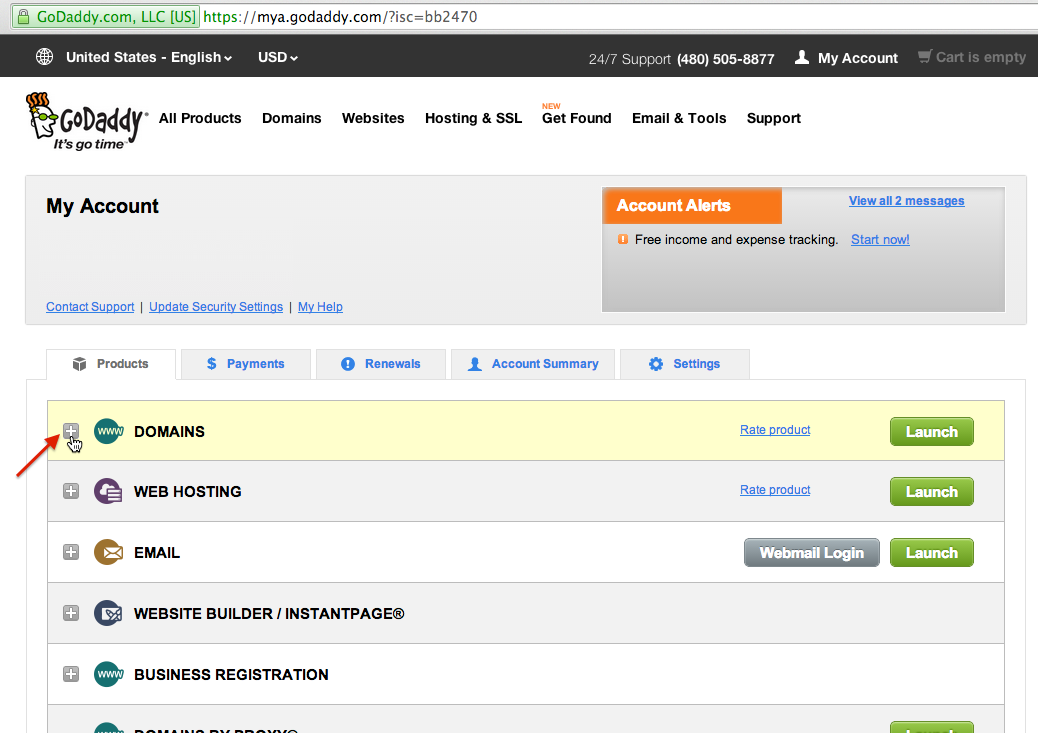The width and height of the screenshot is (1038, 733).
Task: Open the My Help link
Action: coord(320,307)
